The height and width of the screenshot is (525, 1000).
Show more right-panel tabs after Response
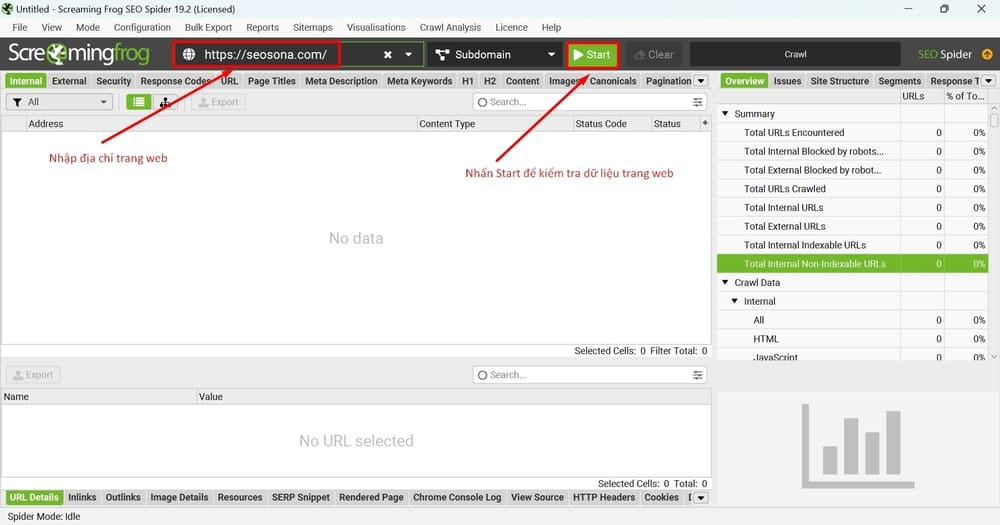[x=989, y=81]
